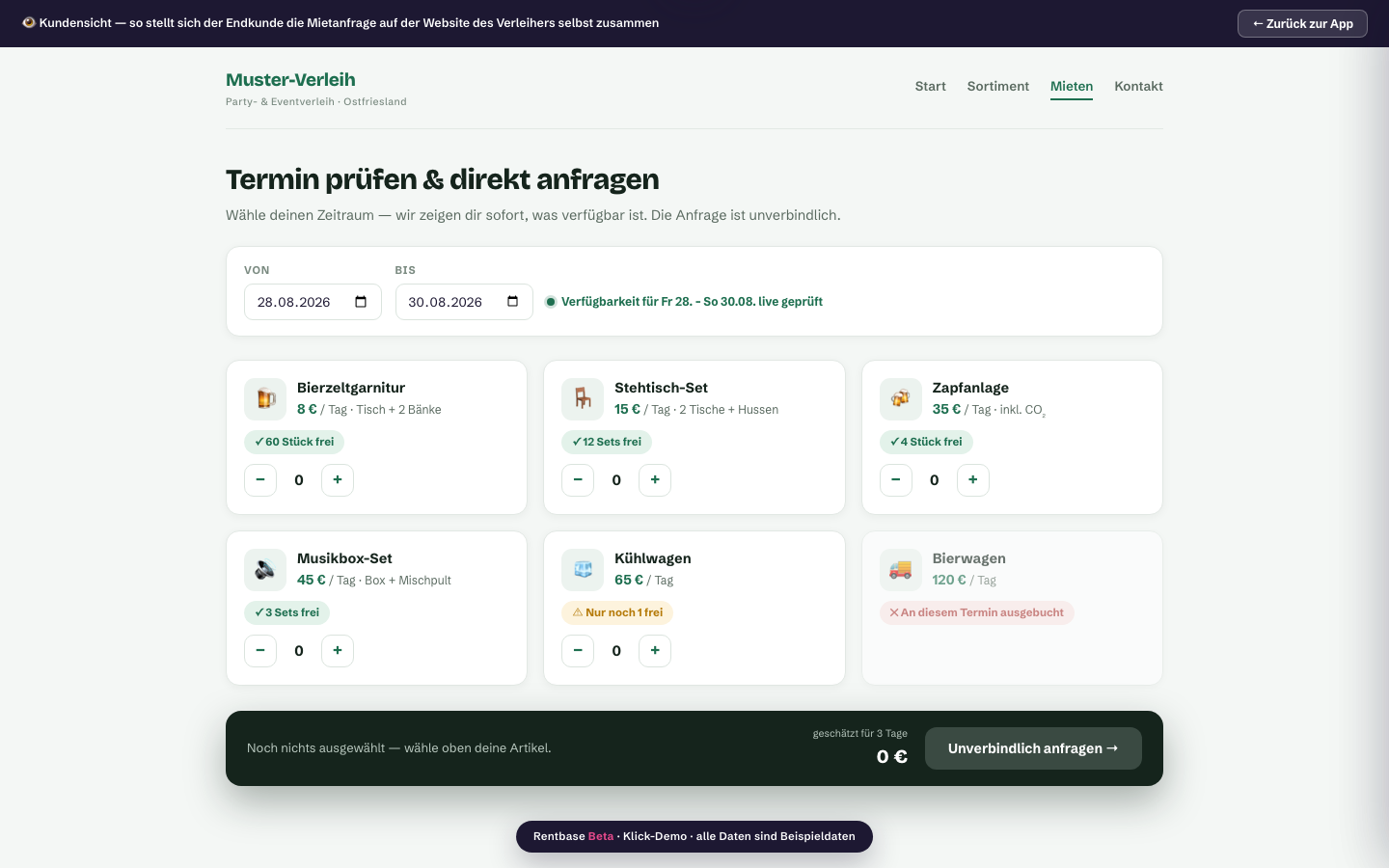The width and height of the screenshot is (1389, 868).
Task: Click the Musikbox-Set speaker icon
Action: [x=265, y=570]
